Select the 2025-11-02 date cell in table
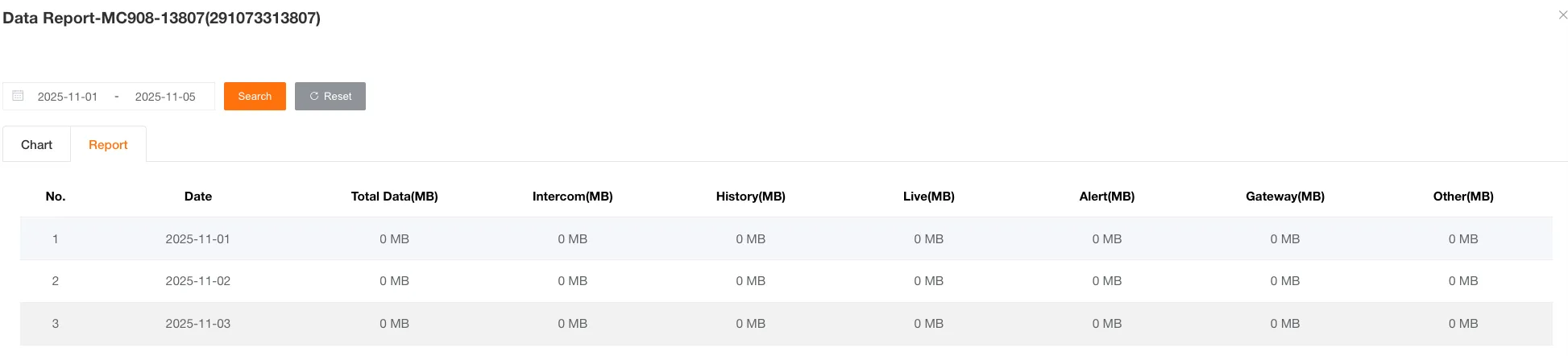The width and height of the screenshot is (1568, 356). click(x=198, y=281)
